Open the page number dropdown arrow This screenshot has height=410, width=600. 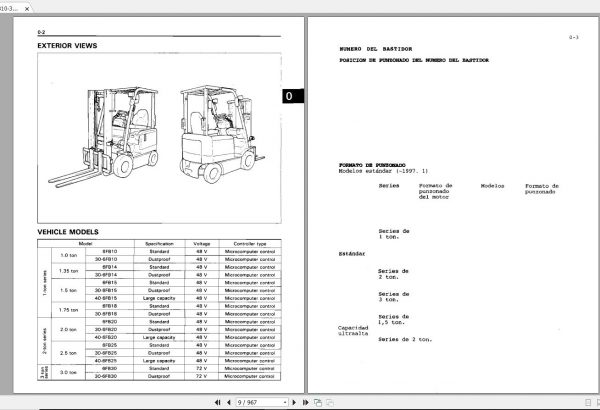pyautogui.click(x=285, y=402)
